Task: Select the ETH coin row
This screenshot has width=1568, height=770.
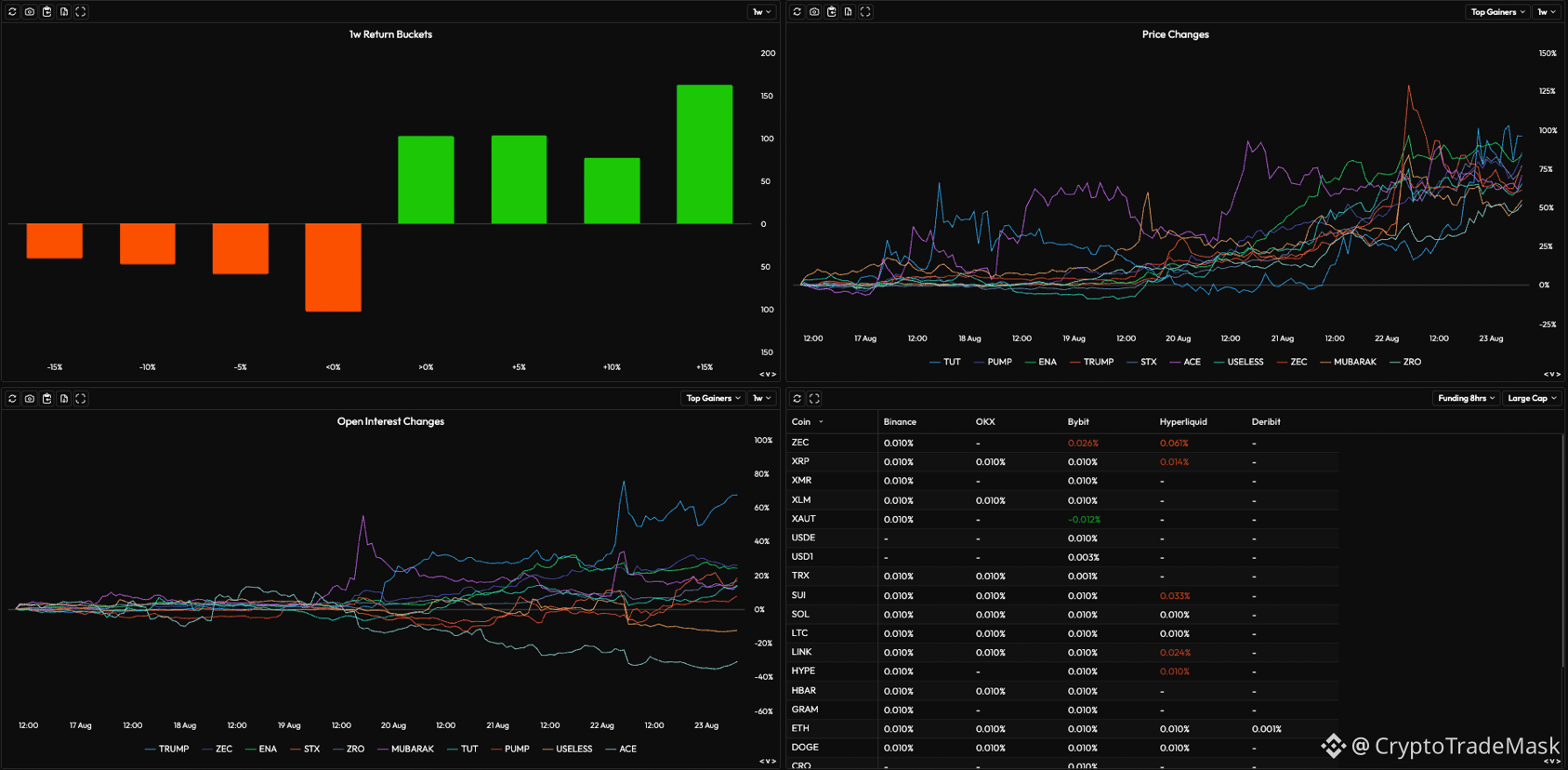Action: click(x=1062, y=729)
